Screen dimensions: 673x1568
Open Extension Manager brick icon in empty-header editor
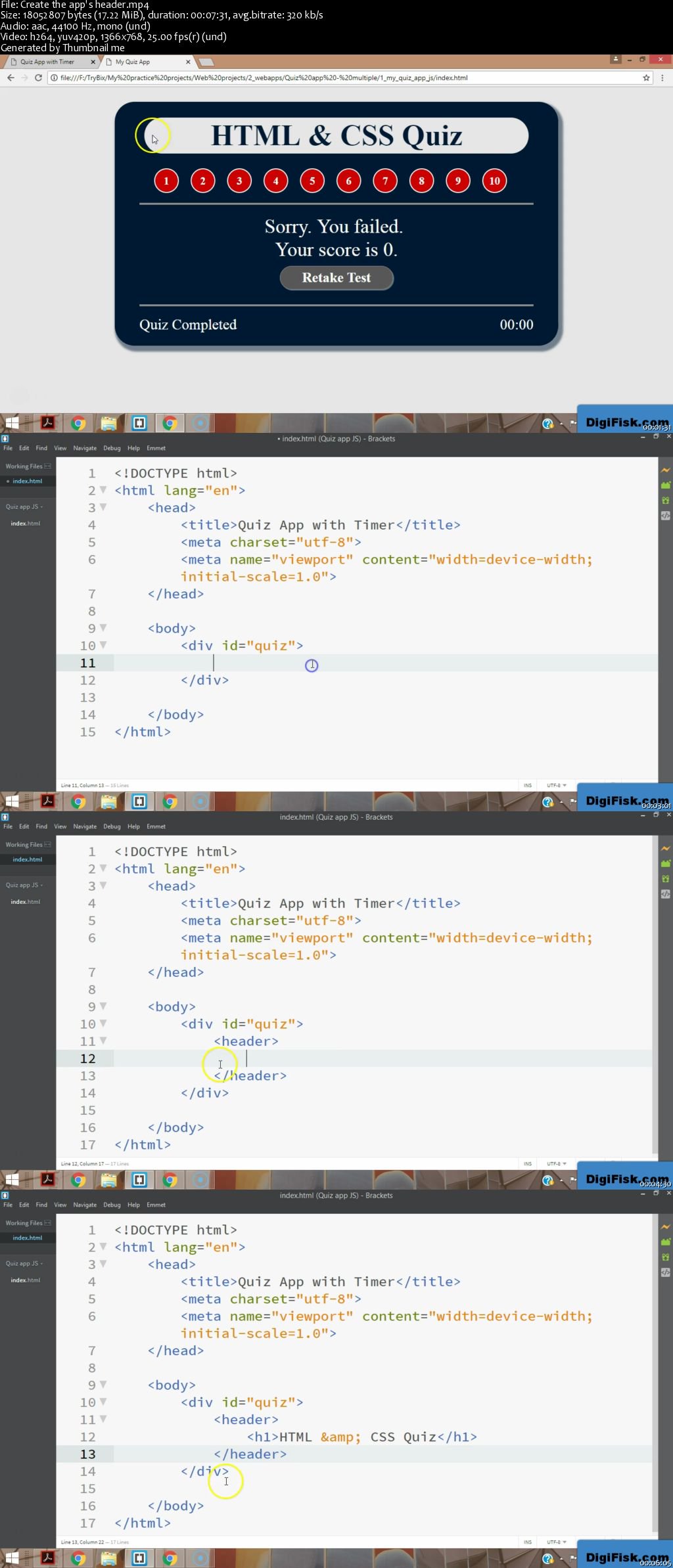tap(666, 864)
